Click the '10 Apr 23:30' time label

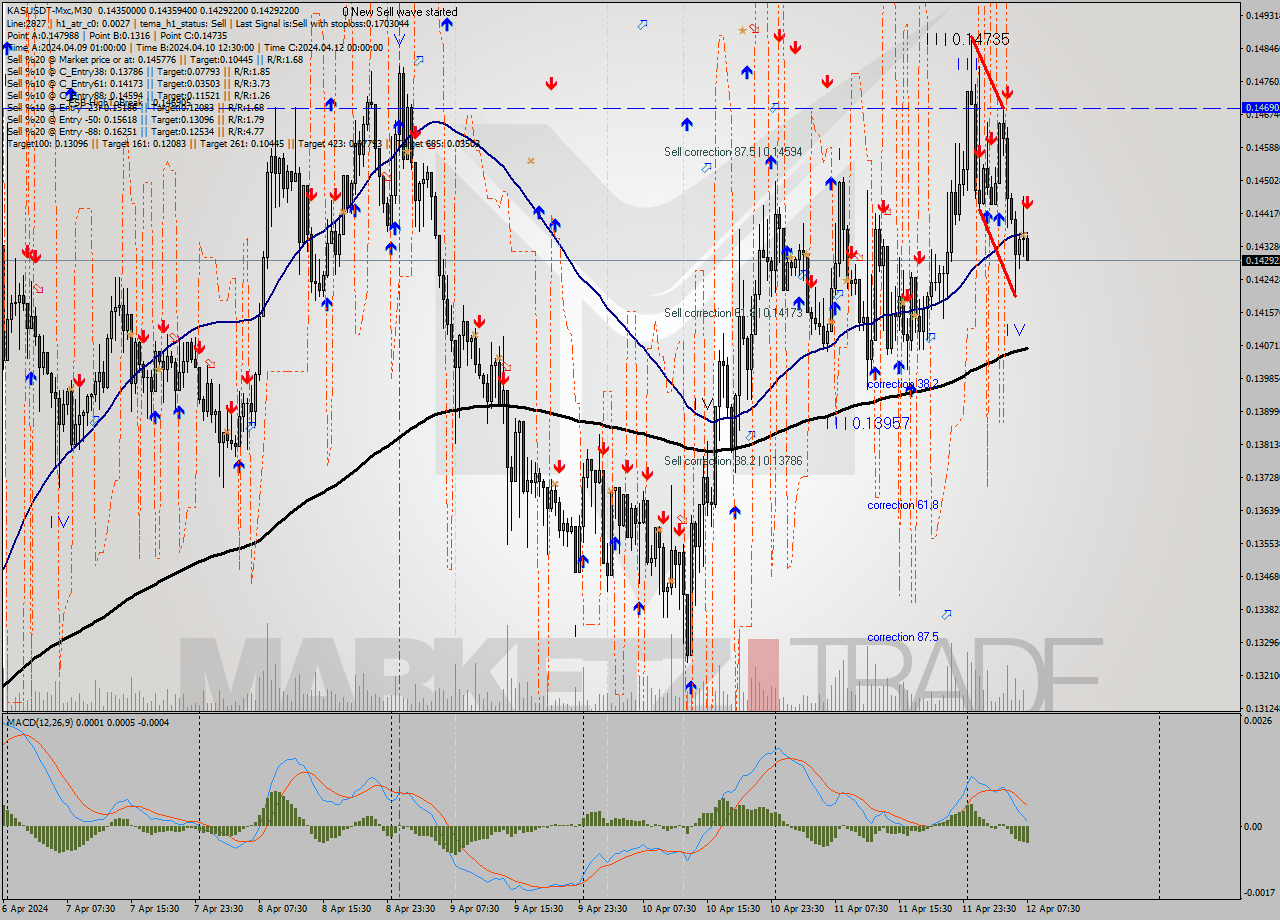click(797, 909)
